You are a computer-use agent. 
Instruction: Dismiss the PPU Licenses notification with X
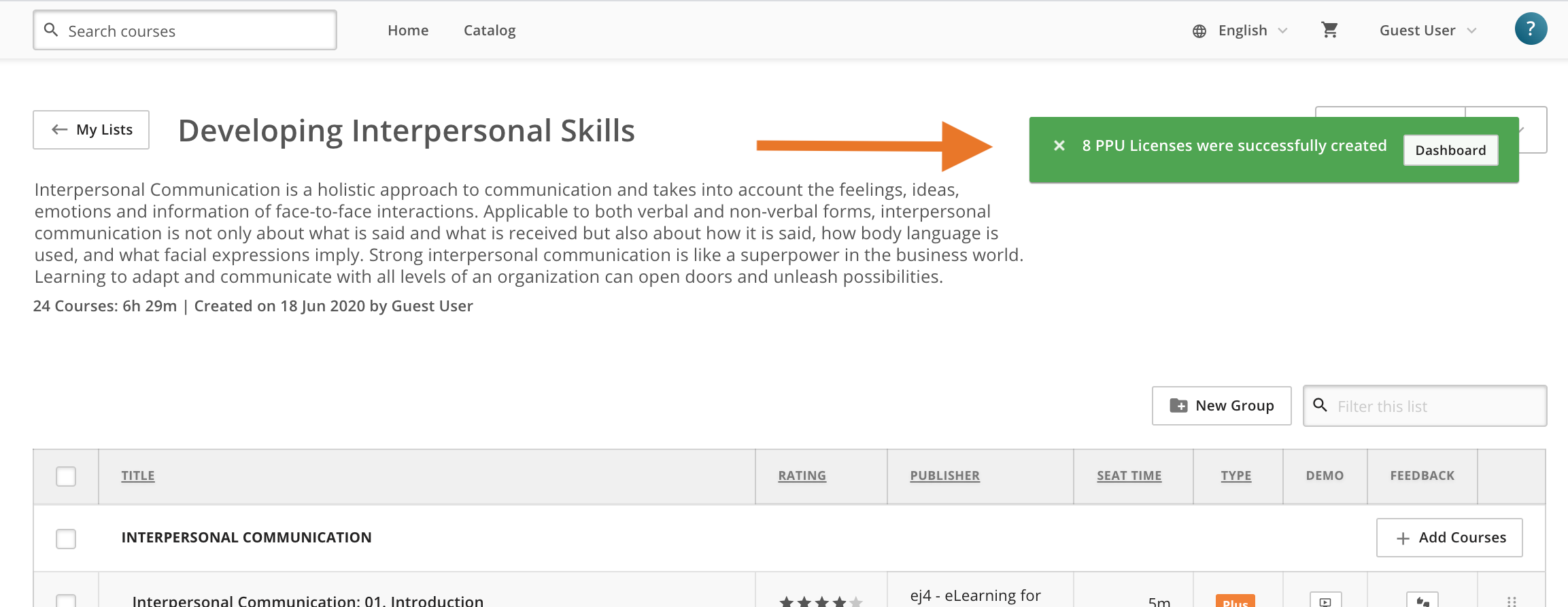point(1059,145)
